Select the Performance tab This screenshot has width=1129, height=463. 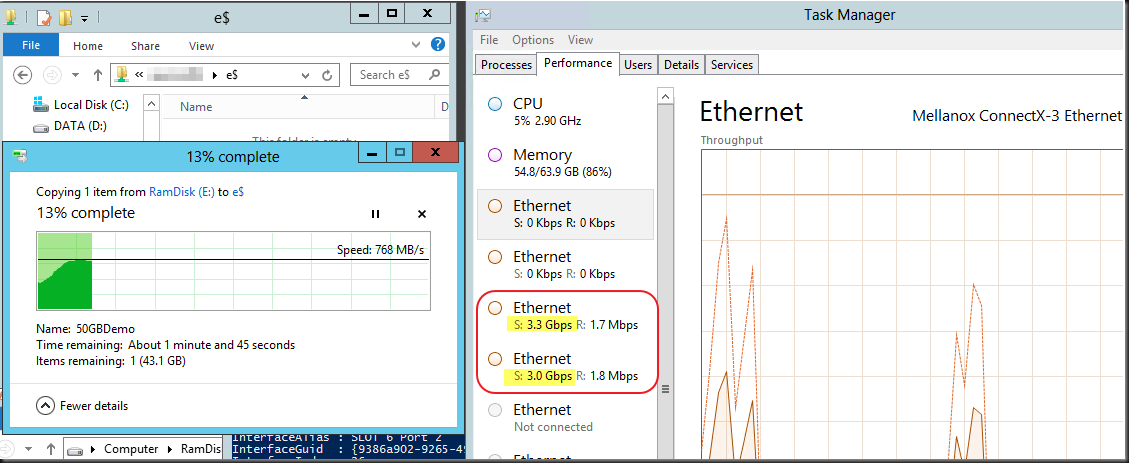click(578, 63)
